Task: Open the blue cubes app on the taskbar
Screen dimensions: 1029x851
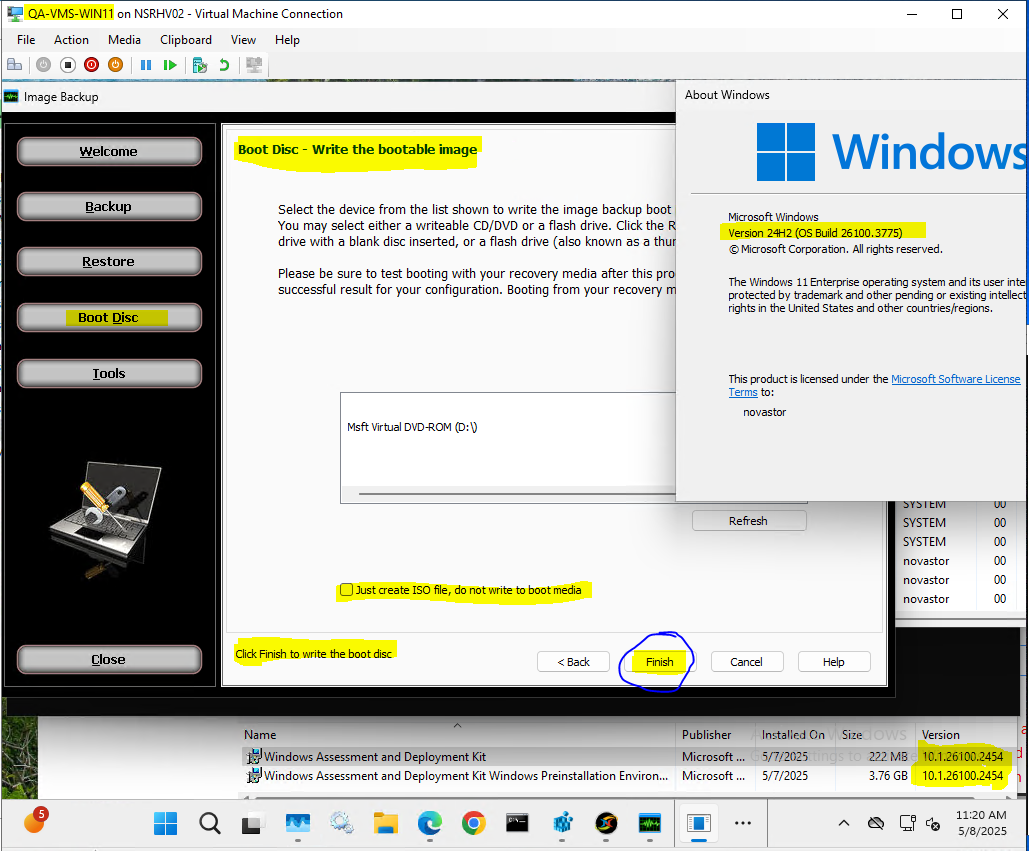Action: (x=562, y=823)
